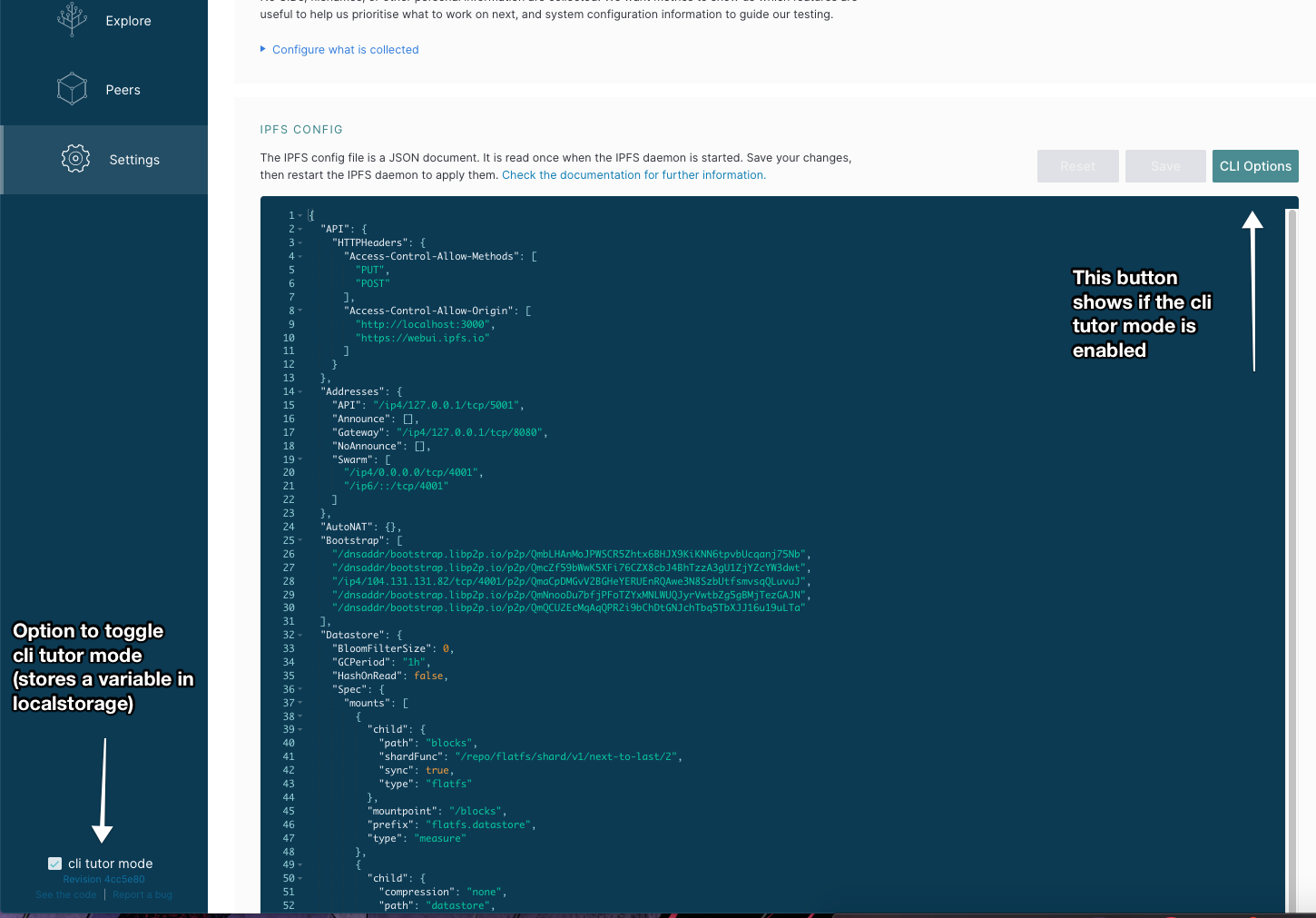1316x918 pixels.
Task: Fold the Bootstrap array in the JSON editor
Action: [300, 540]
